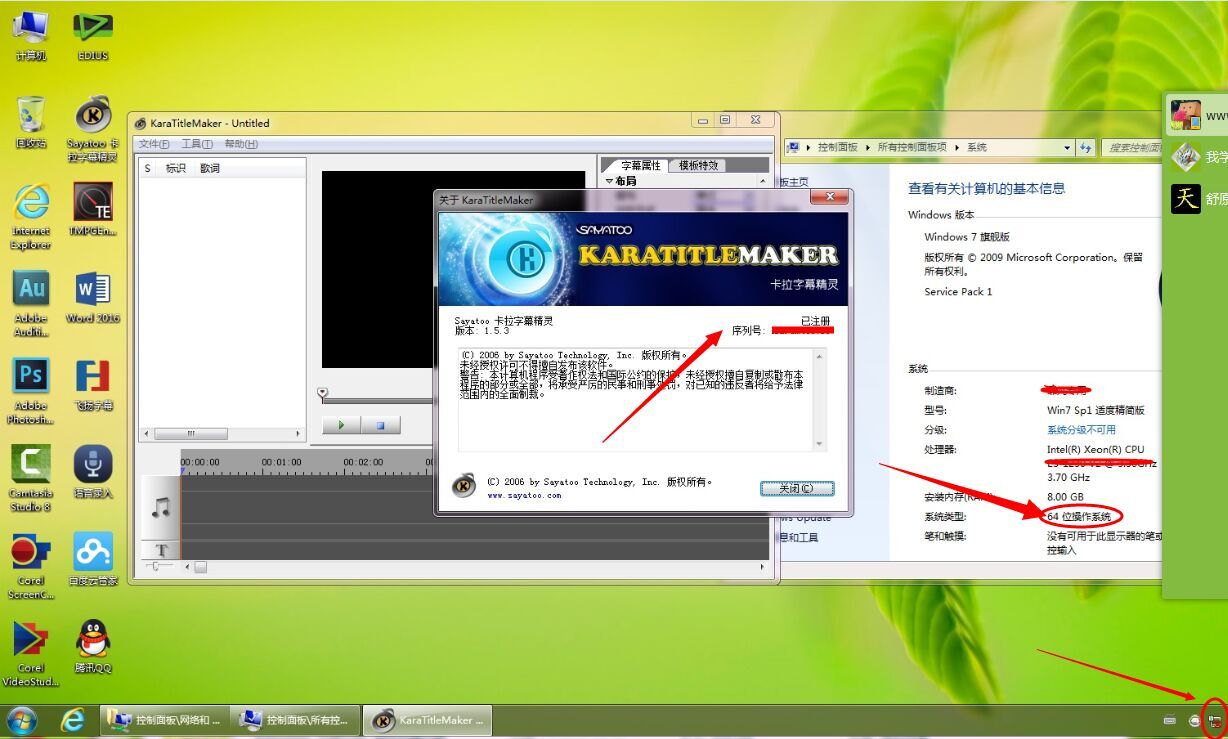Click the T subtitle track icon
This screenshot has height=739, width=1228.
click(x=161, y=550)
